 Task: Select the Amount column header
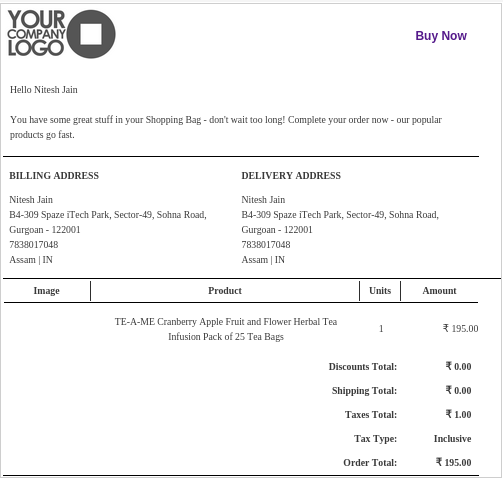coord(439,291)
